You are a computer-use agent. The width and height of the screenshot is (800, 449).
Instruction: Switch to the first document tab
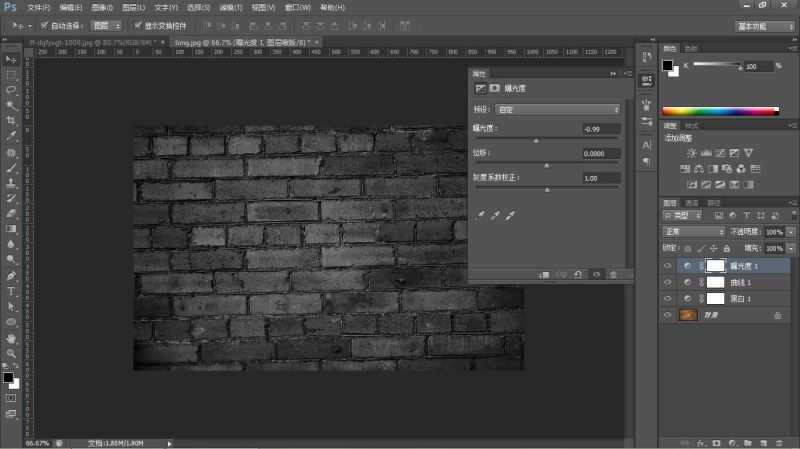[89, 43]
